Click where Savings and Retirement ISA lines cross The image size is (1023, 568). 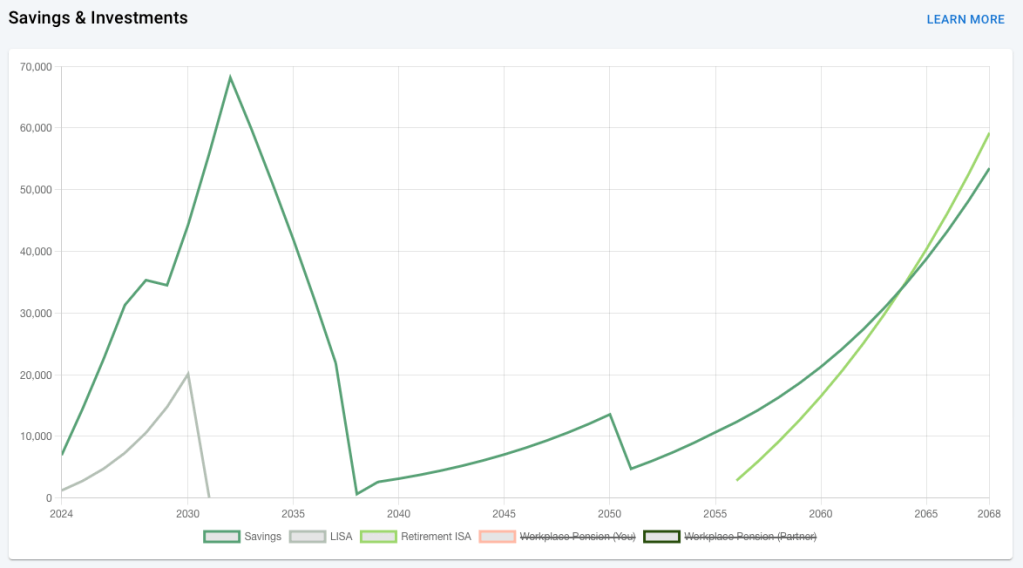905,285
